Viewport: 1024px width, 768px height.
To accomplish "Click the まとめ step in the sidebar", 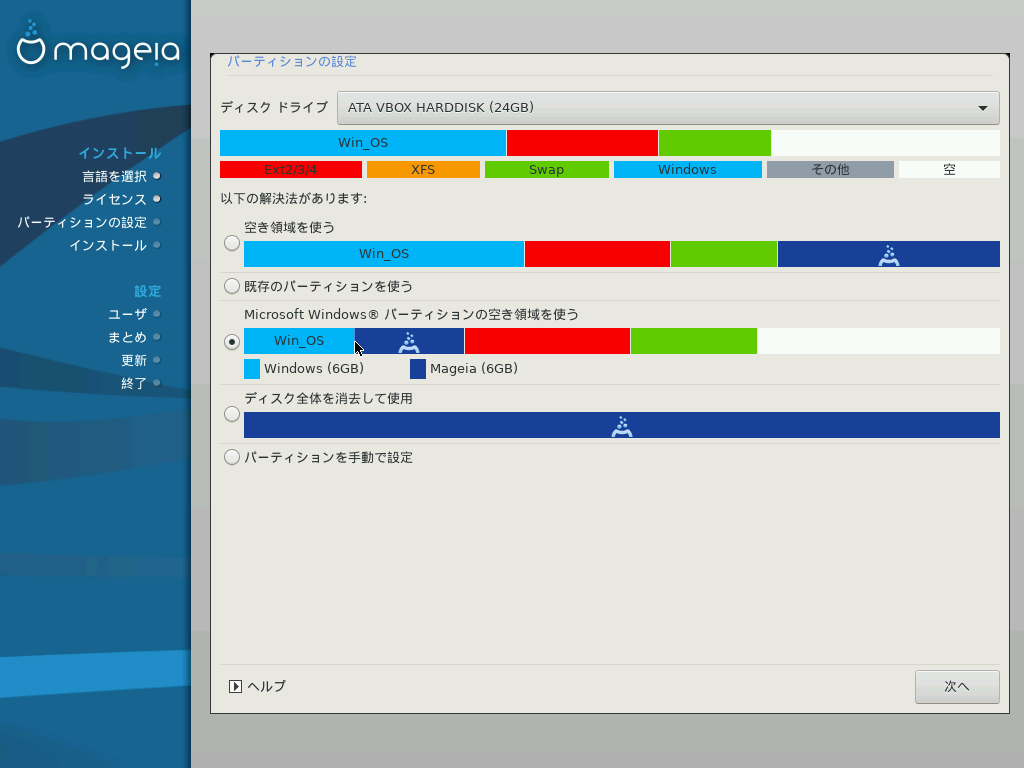I will click(x=127, y=337).
